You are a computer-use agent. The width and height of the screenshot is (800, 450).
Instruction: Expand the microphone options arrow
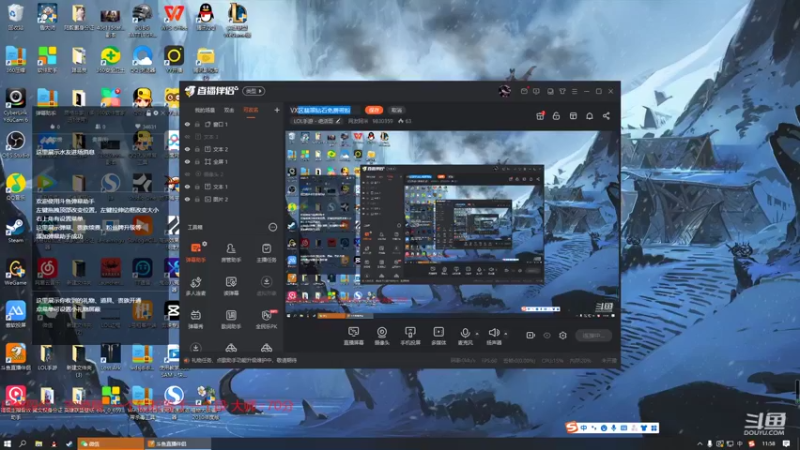point(477,334)
